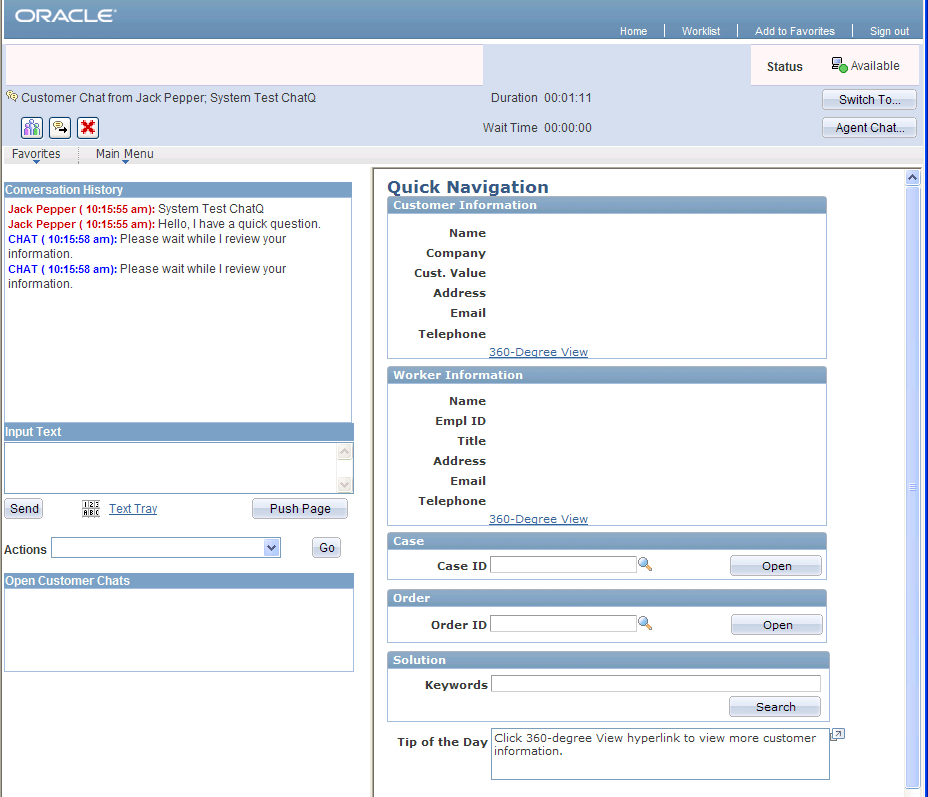
Task: Open the Favorites menu
Action: pos(38,154)
